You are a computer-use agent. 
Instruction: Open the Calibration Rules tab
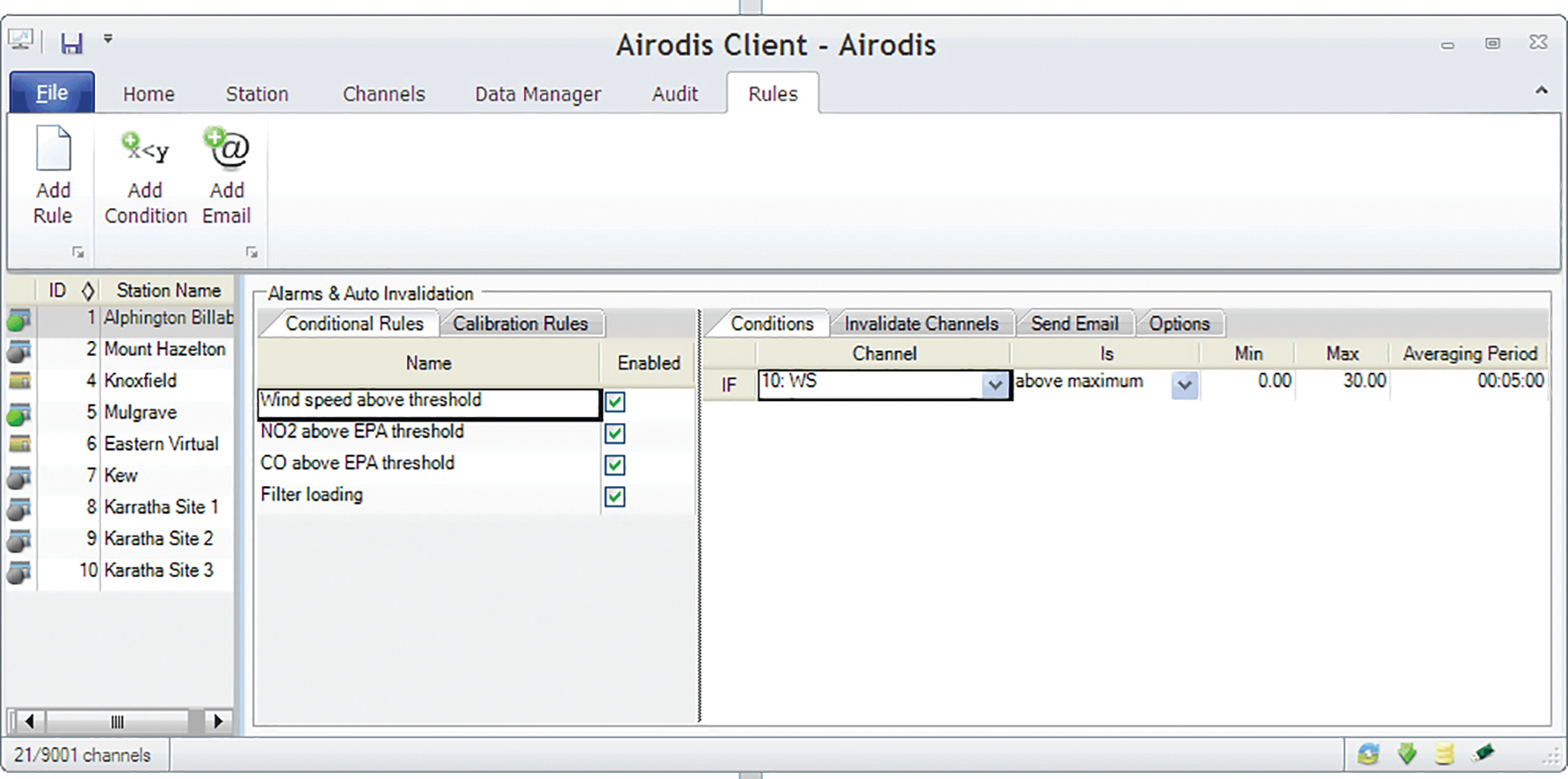[x=520, y=324]
